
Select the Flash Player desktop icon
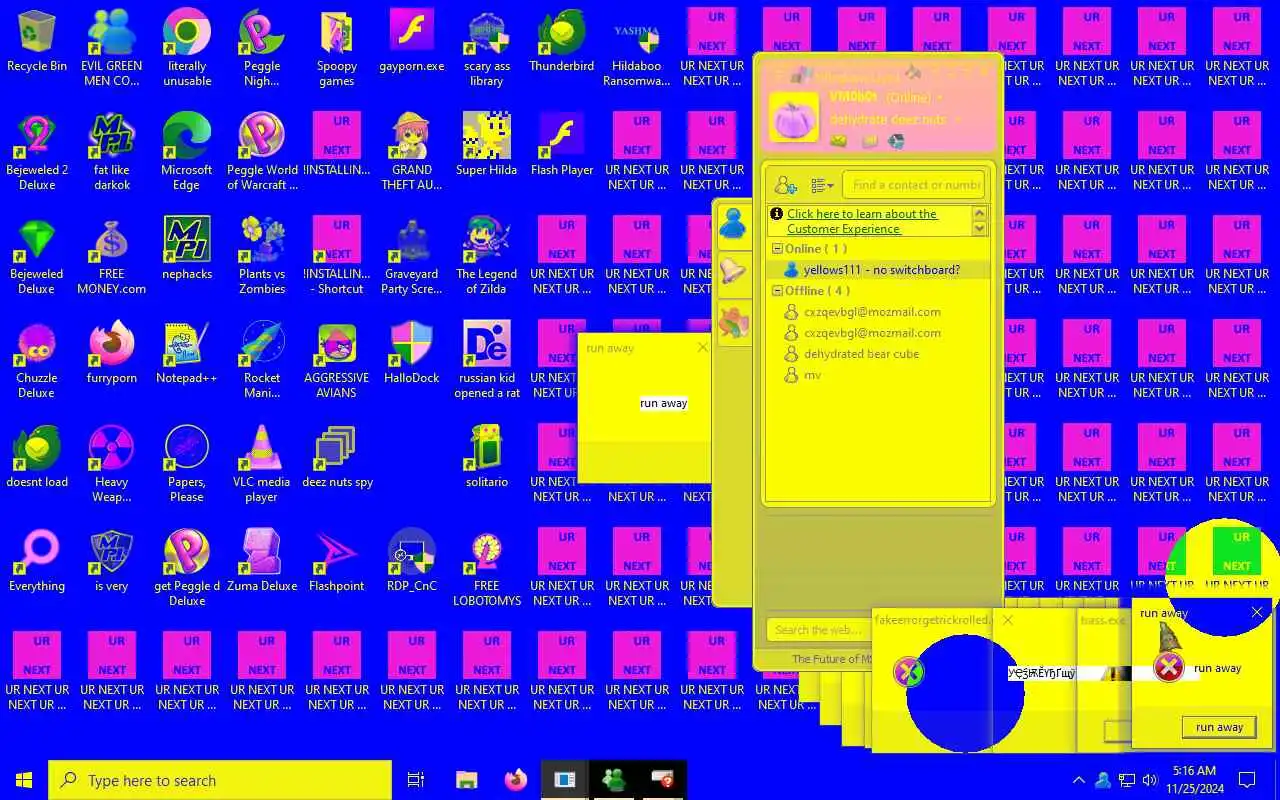click(x=562, y=146)
